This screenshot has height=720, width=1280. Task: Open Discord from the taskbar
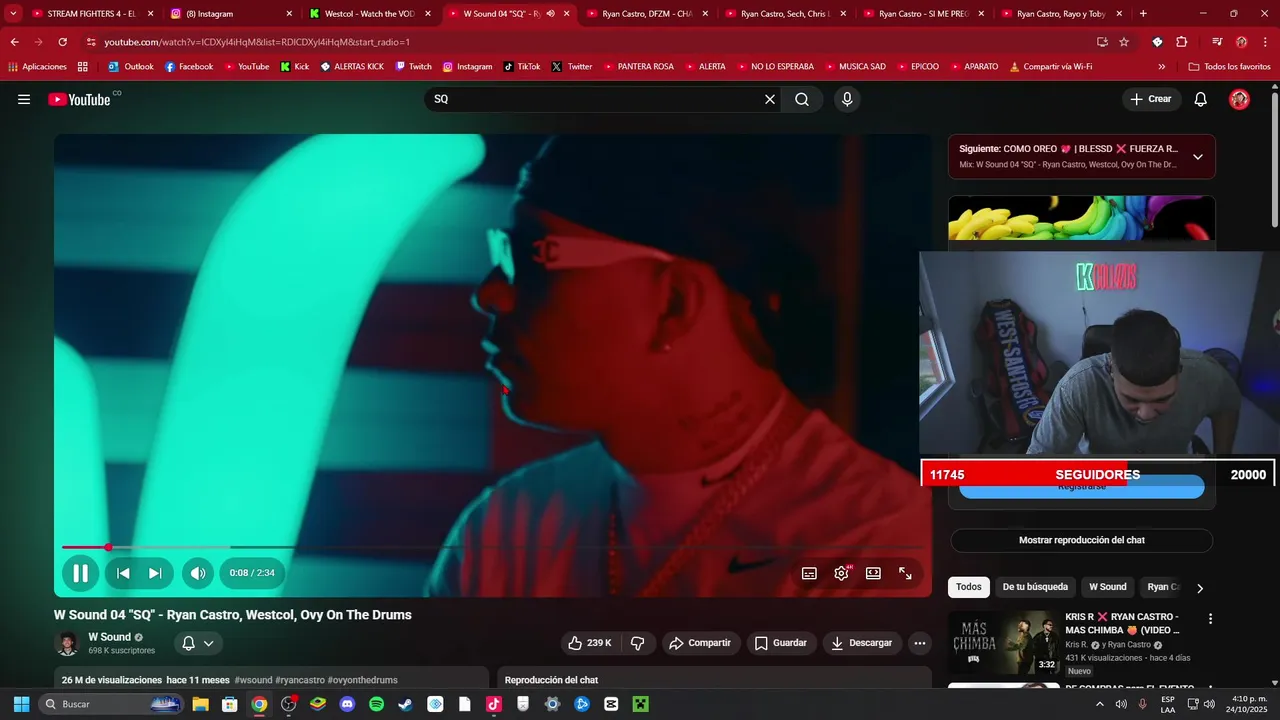click(347, 704)
